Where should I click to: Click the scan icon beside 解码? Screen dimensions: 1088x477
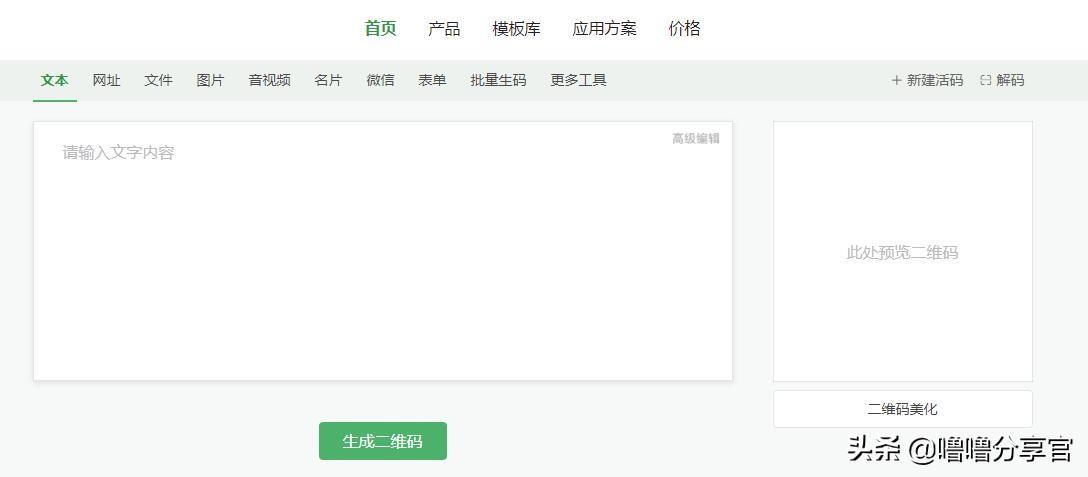coord(985,80)
